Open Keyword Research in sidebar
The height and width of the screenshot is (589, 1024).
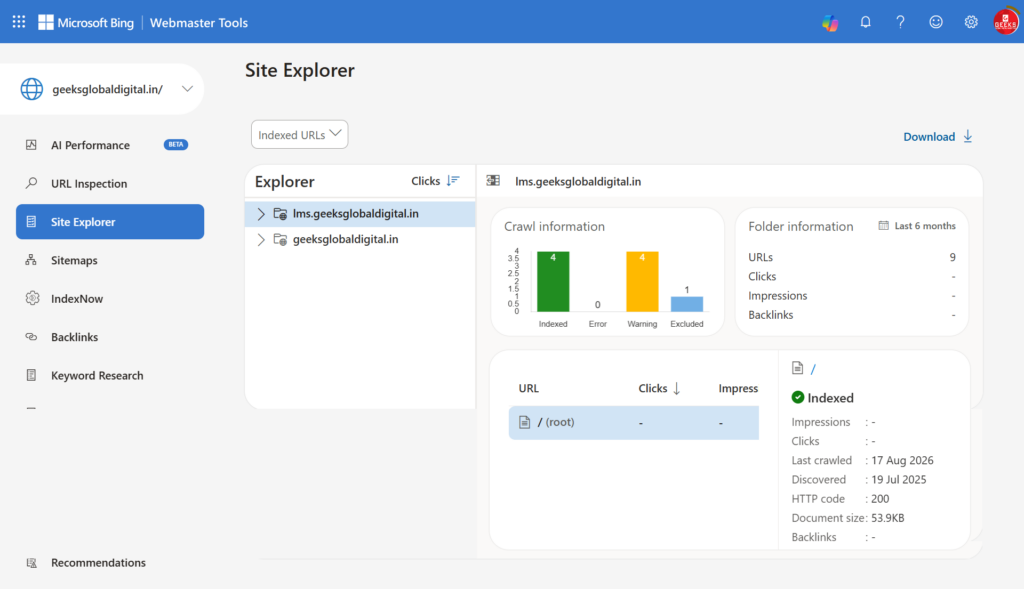pos(110,375)
